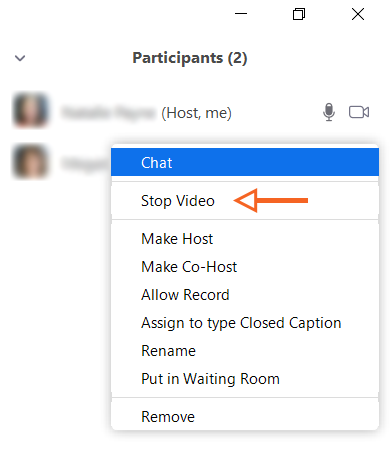Click the host's profile picture
This screenshot has height=454, width=390.
[x=30, y=110]
